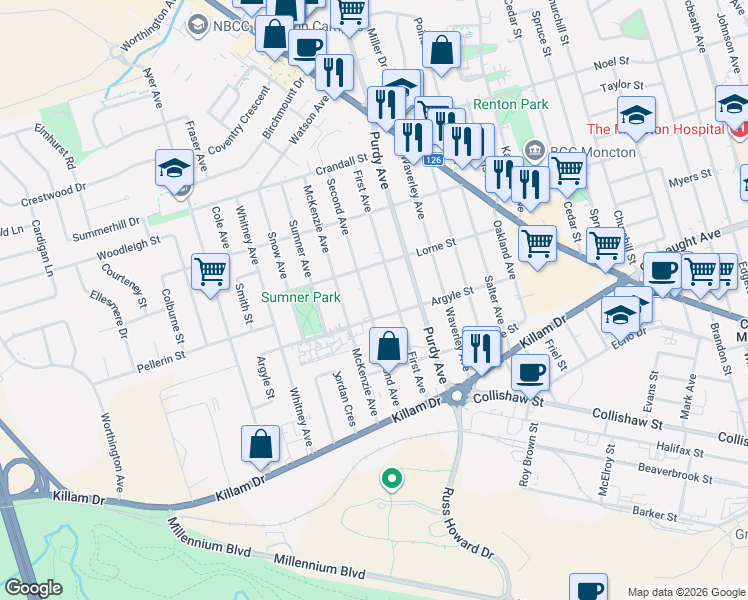Screen dimensions: 748x600
Task: Click the restaurant marker at top of Purdy Ave
Action: [x=387, y=108]
